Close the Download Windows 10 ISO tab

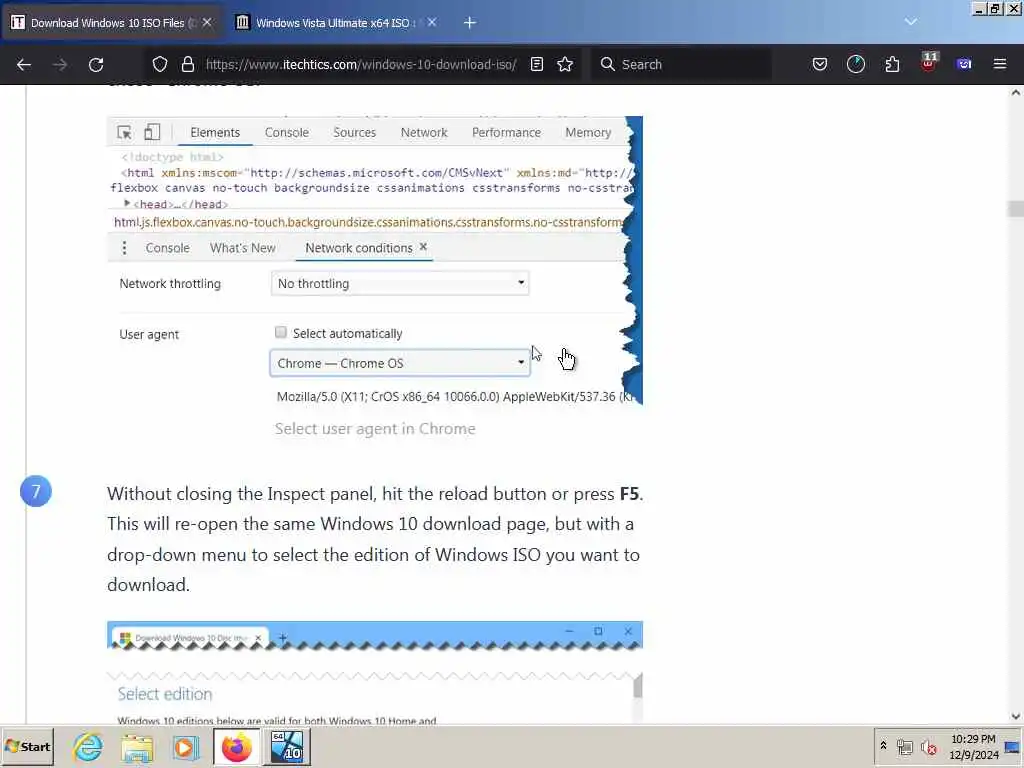click(207, 22)
